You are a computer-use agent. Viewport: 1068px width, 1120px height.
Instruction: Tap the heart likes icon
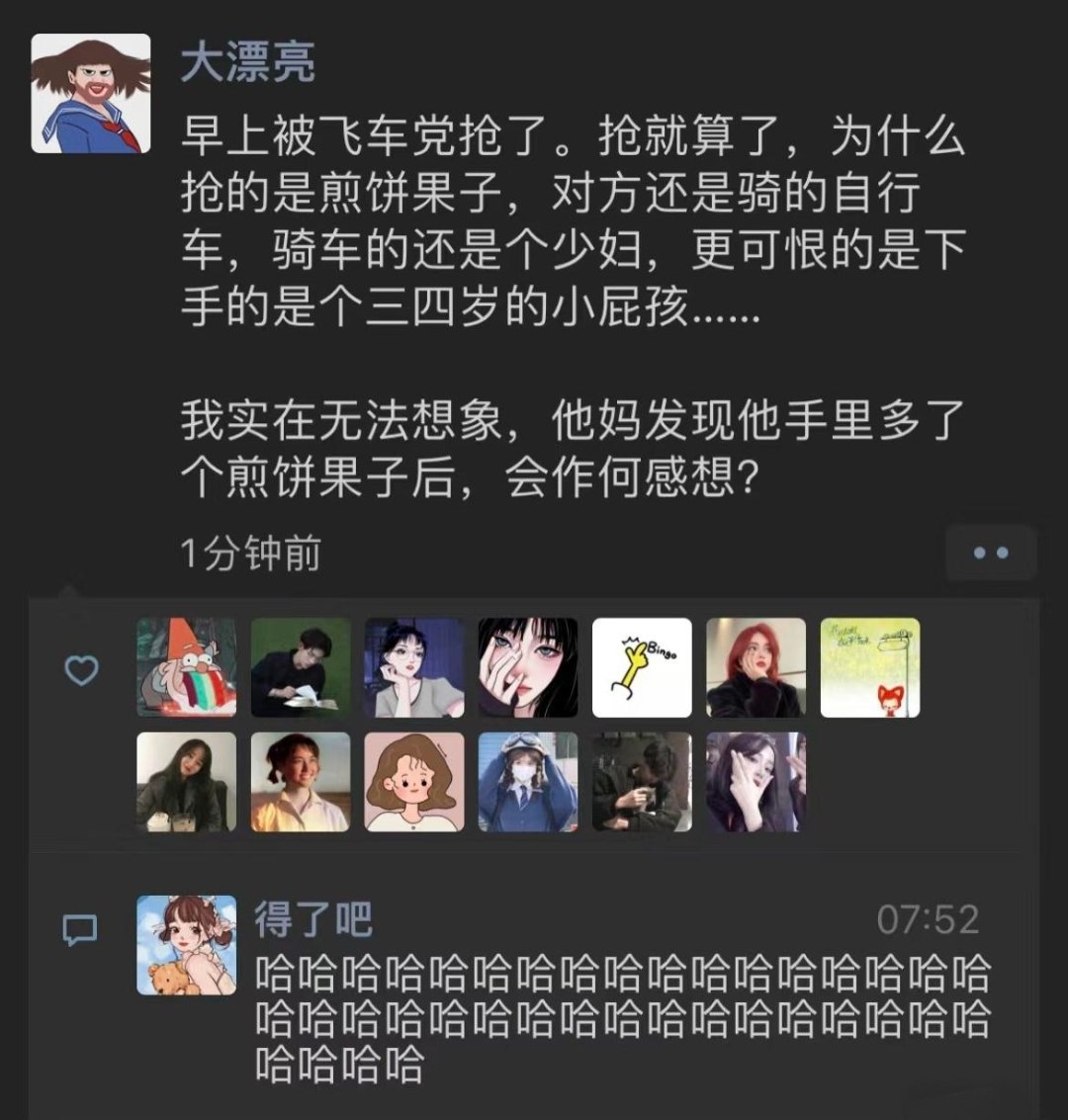81,670
